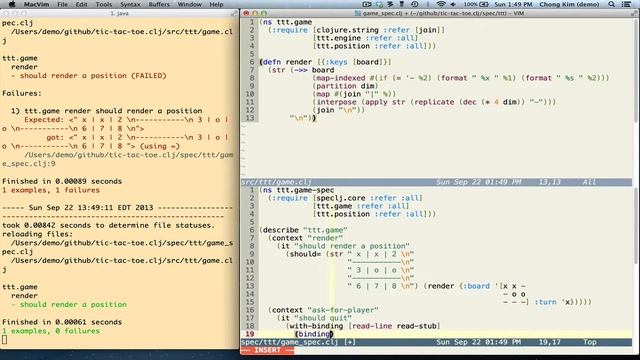Click the stacked-arrows menu bar icon
The height and width of the screenshot is (360, 640).
point(391,4)
